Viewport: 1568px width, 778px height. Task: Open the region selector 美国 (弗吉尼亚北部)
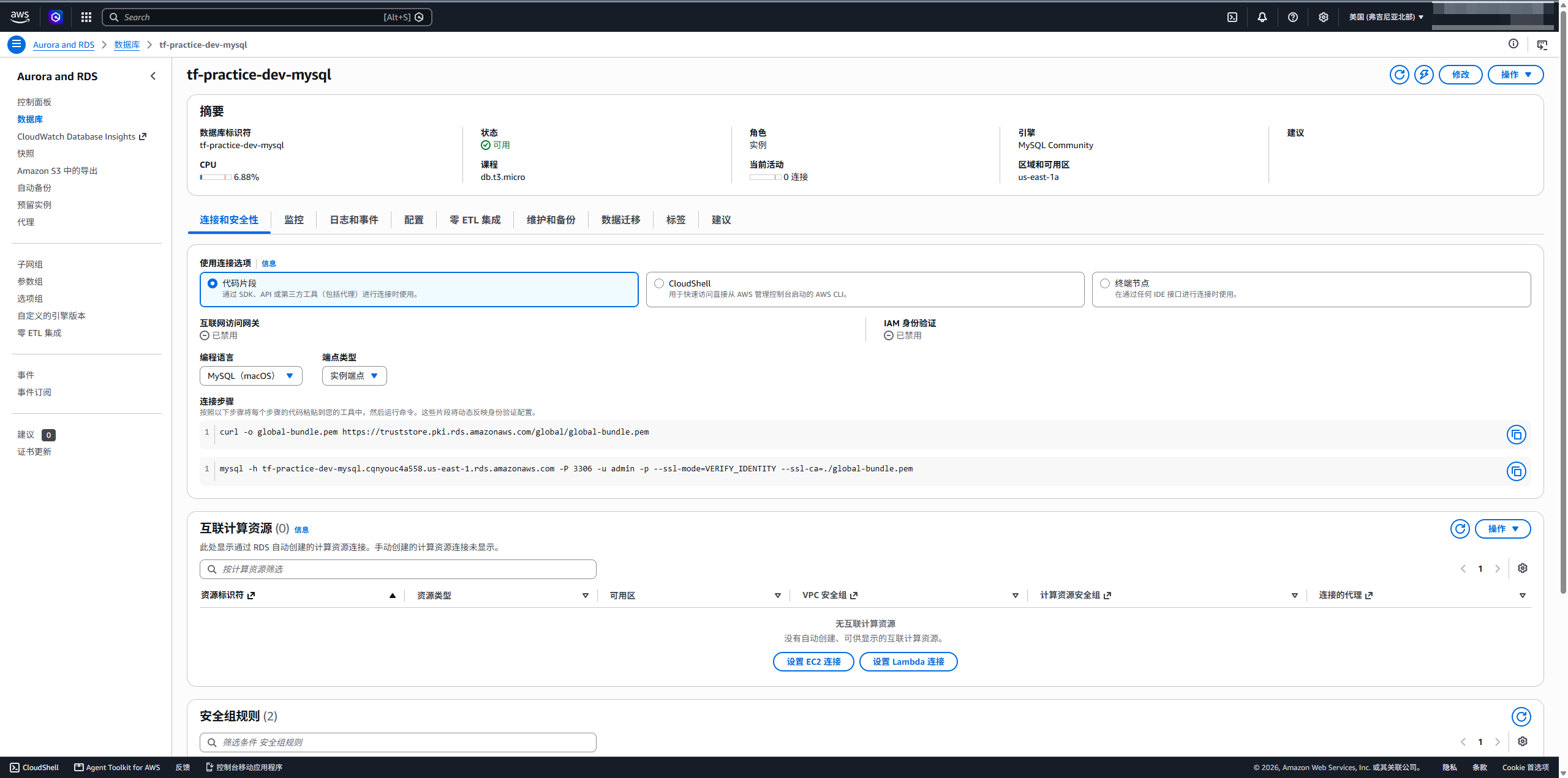1387,17
